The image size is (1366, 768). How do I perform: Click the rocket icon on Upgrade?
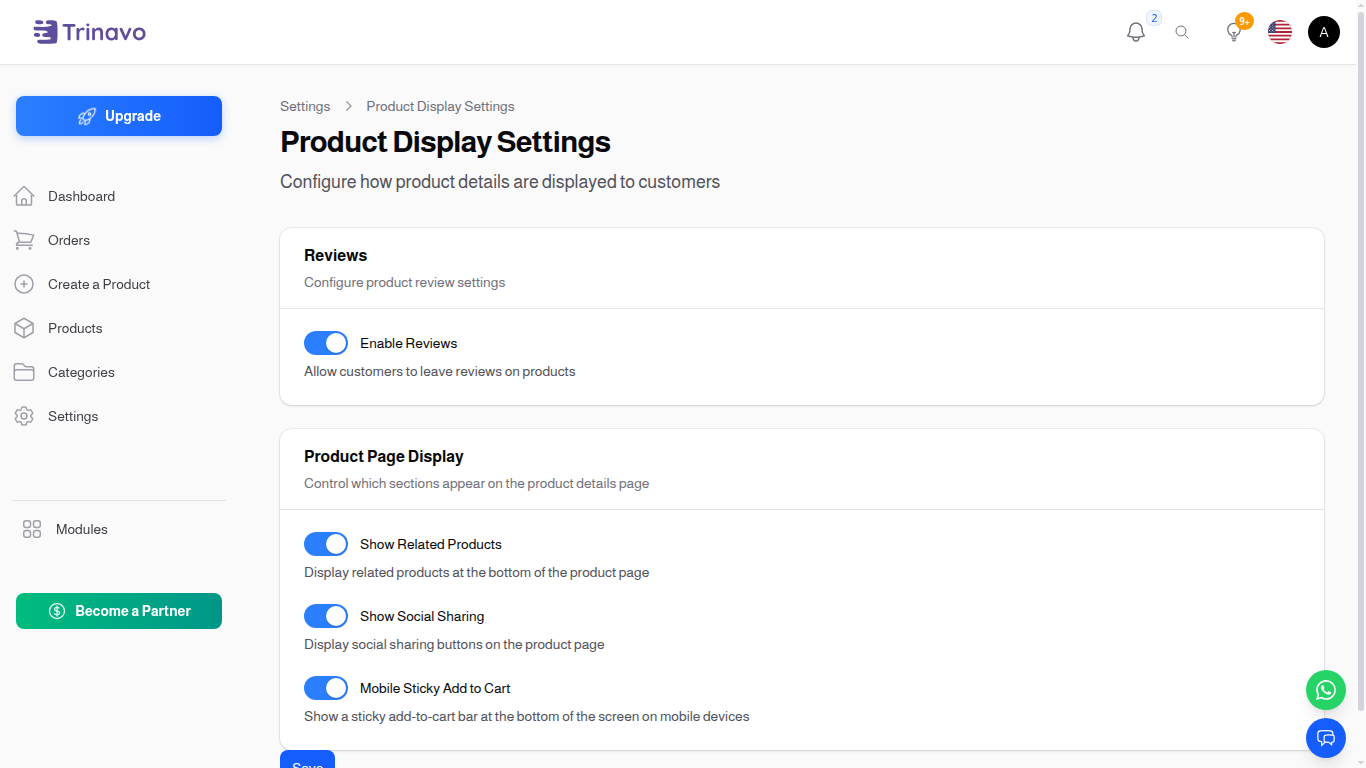click(x=87, y=116)
